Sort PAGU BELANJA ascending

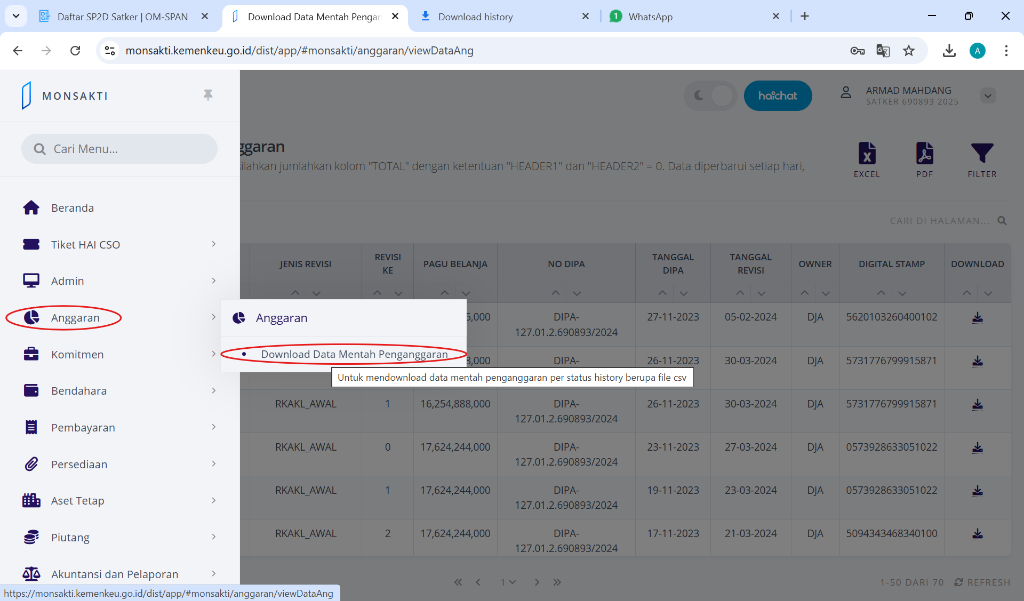(x=443, y=293)
